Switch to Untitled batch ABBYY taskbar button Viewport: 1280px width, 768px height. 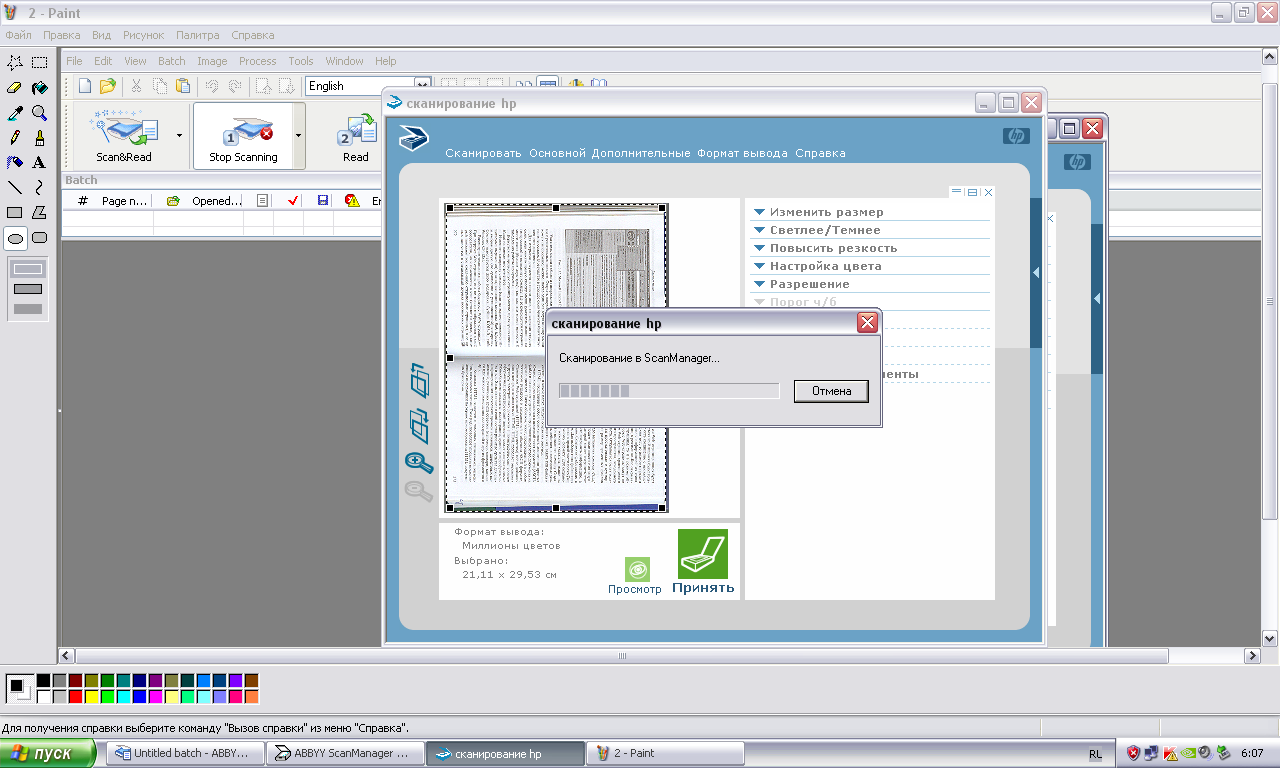pos(187,753)
